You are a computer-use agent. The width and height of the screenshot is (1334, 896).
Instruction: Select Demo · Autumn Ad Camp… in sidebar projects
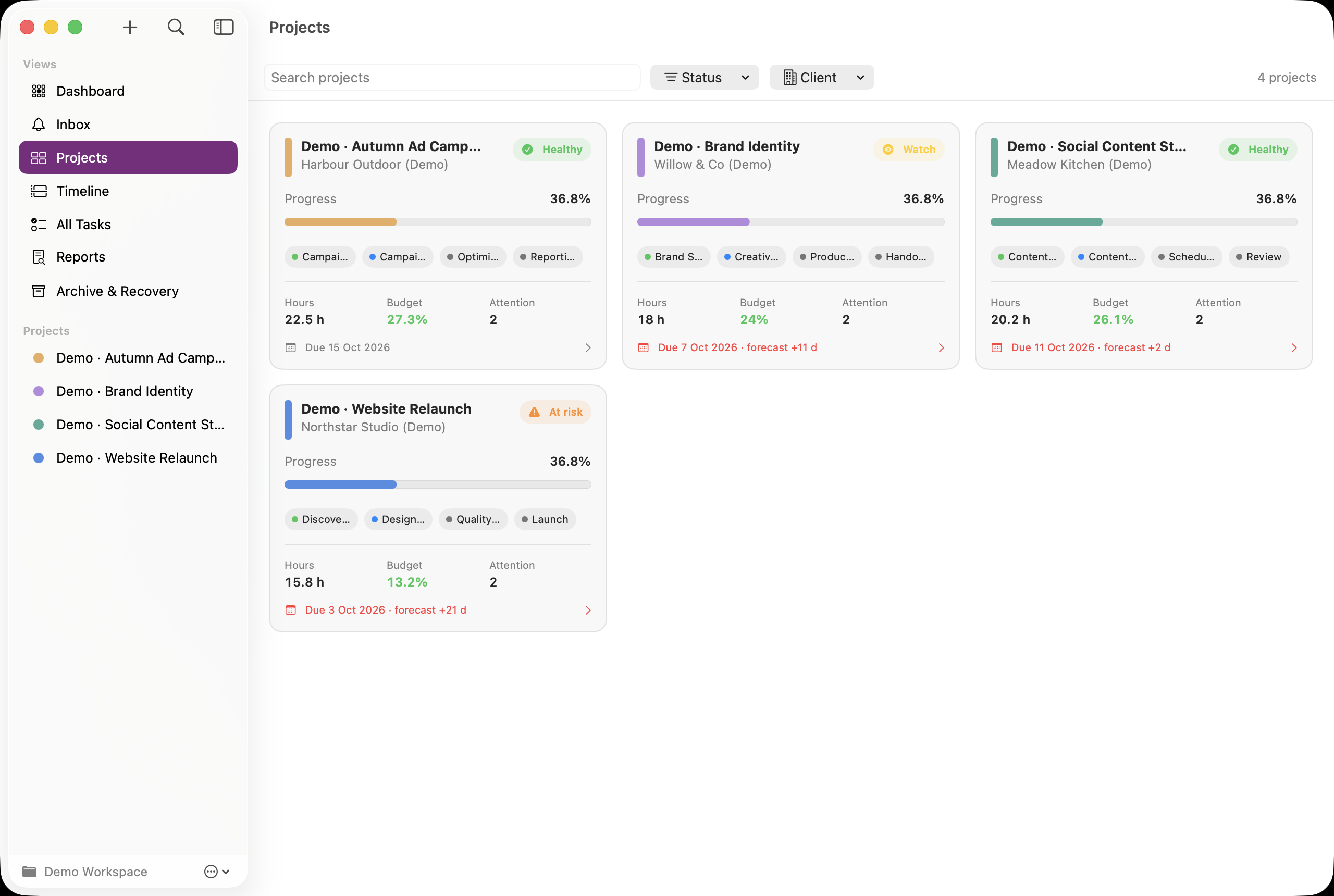click(128, 358)
